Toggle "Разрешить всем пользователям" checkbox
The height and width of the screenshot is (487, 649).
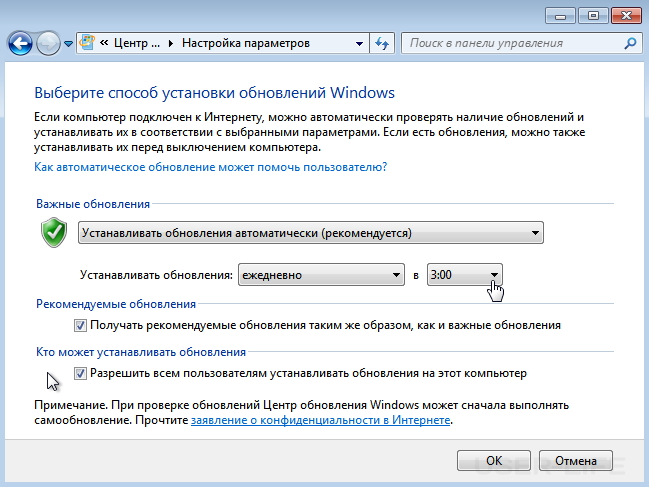click(80, 373)
